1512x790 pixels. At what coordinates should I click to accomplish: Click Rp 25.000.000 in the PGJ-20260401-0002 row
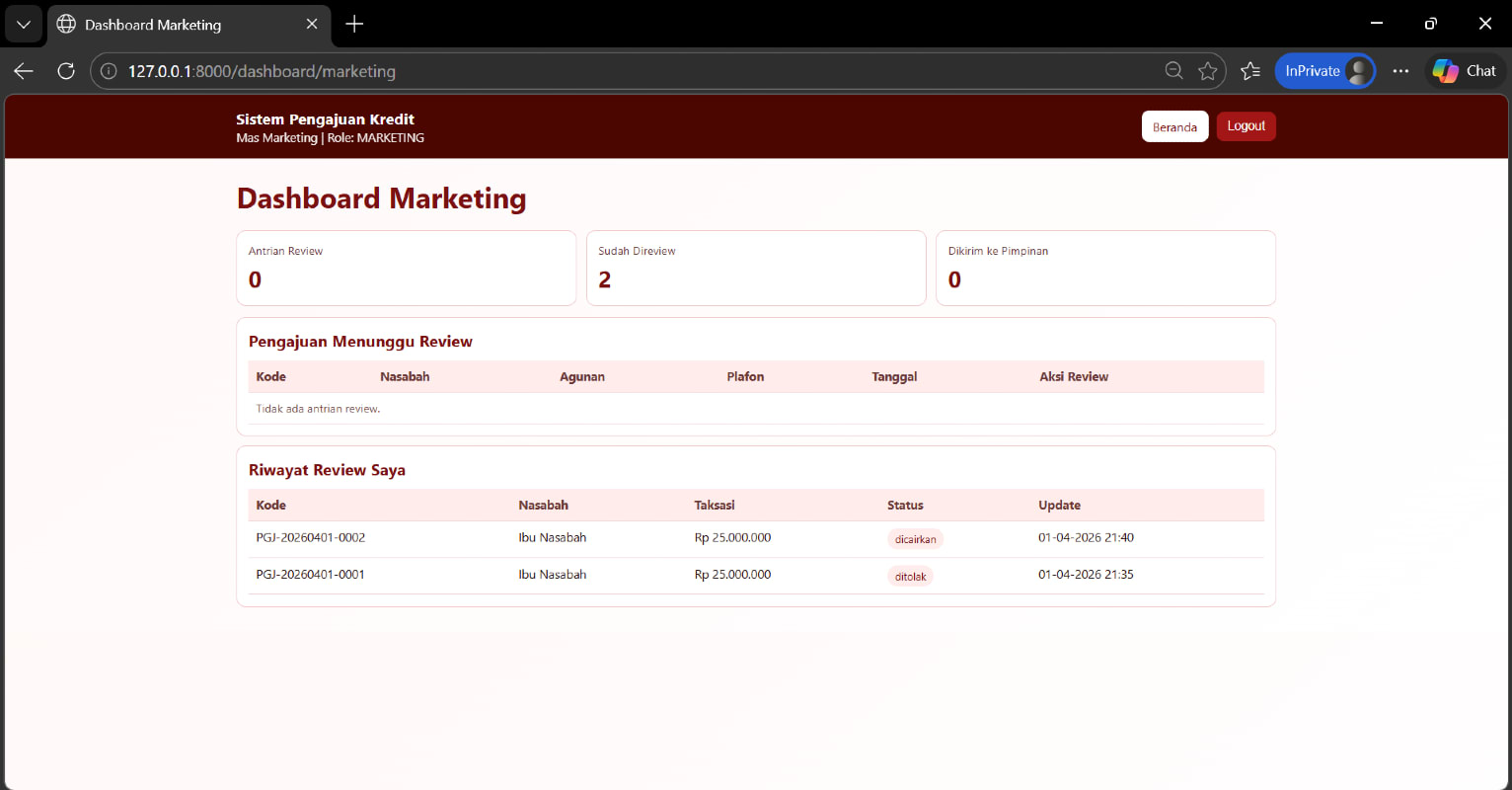(x=732, y=538)
